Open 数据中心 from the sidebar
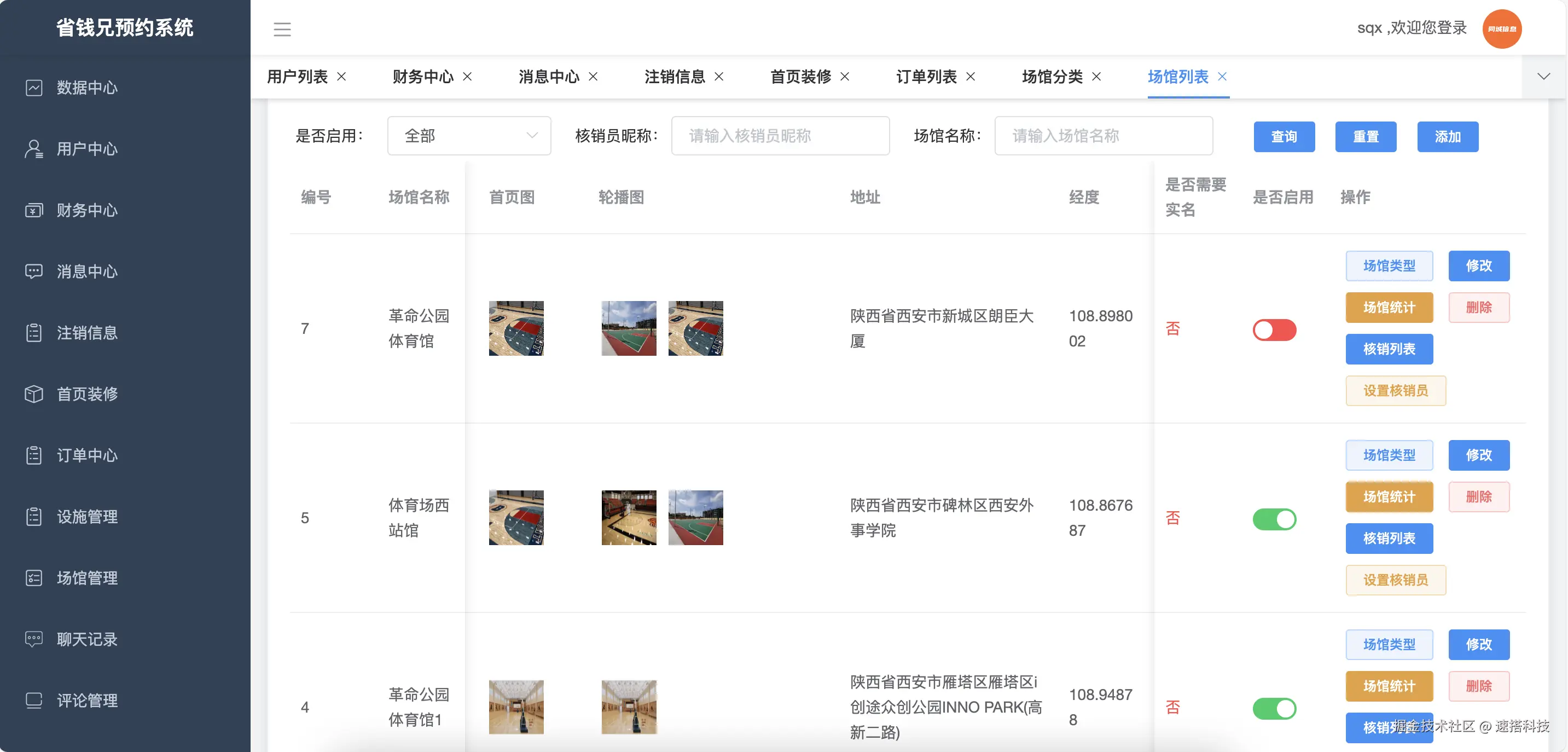This screenshot has height=752, width=1568. click(86, 88)
